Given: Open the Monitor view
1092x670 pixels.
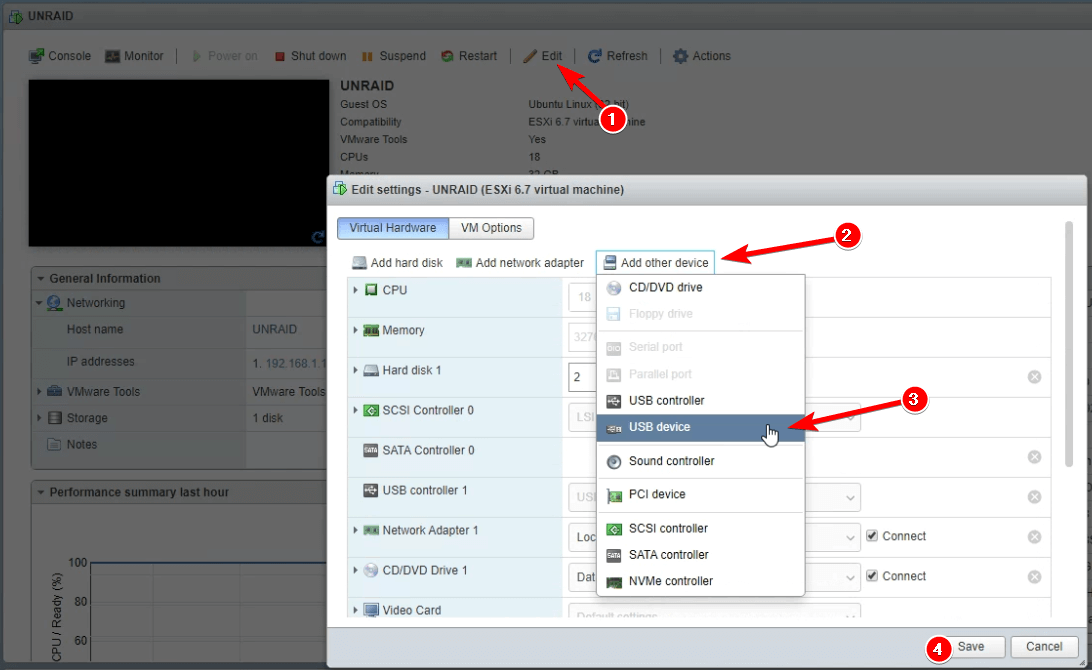Looking at the screenshot, I should coord(134,56).
